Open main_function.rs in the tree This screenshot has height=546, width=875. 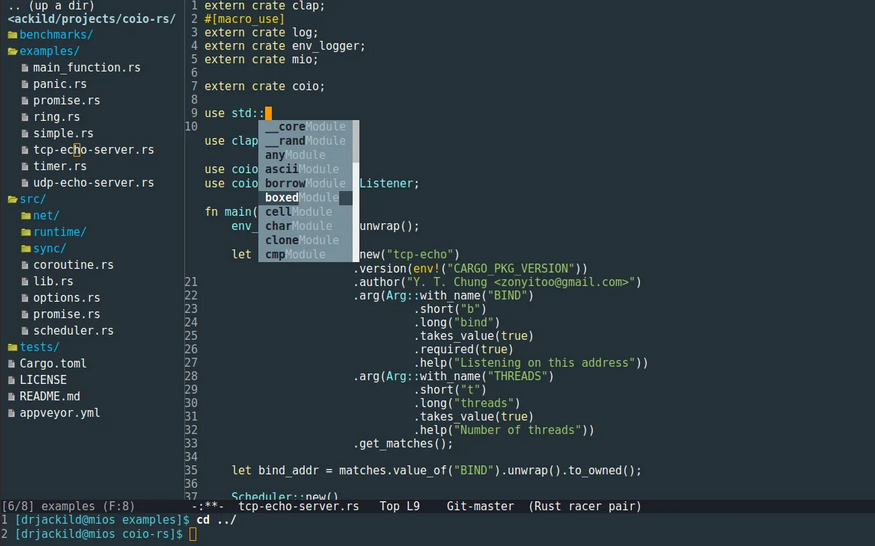tap(86, 68)
